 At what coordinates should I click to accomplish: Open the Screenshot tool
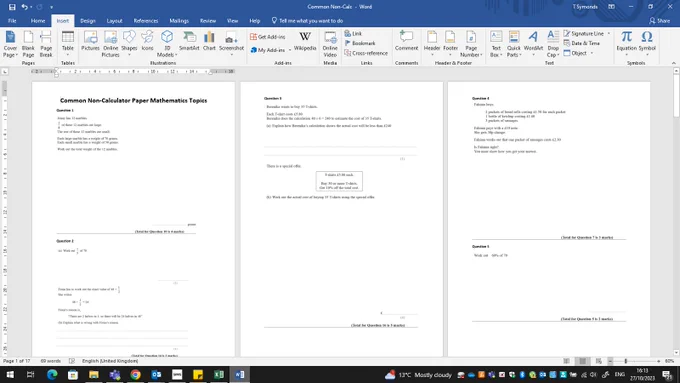click(x=231, y=43)
